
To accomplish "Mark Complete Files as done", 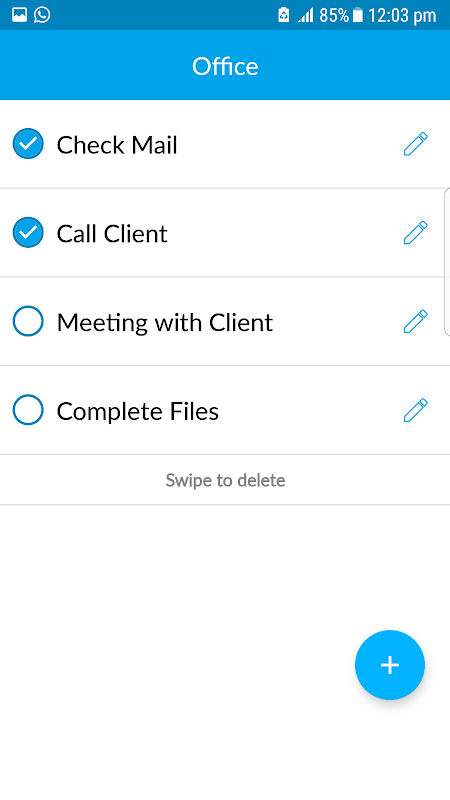I will pyautogui.click(x=28, y=410).
